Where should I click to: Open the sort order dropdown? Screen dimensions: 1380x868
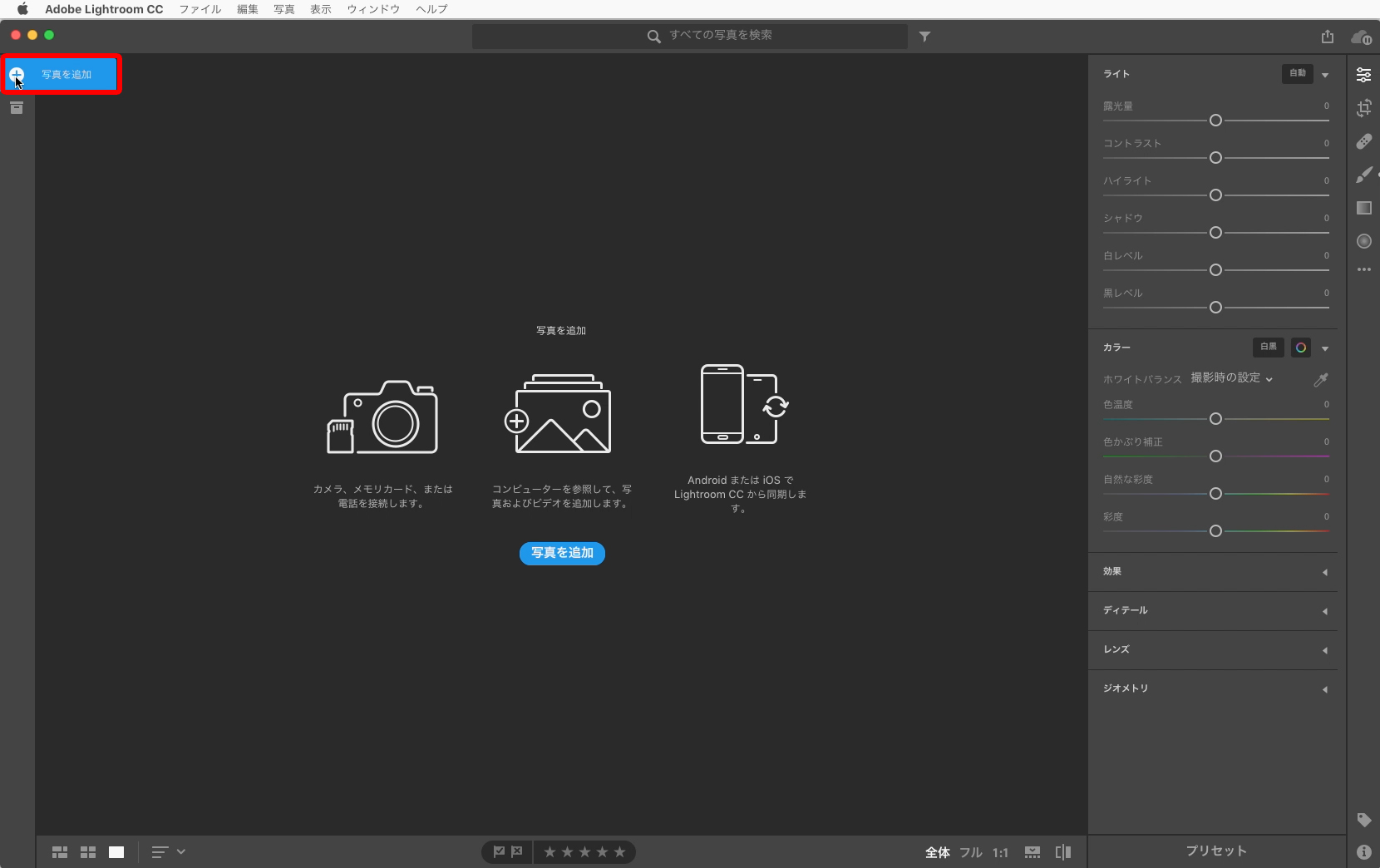coord(168,852)
